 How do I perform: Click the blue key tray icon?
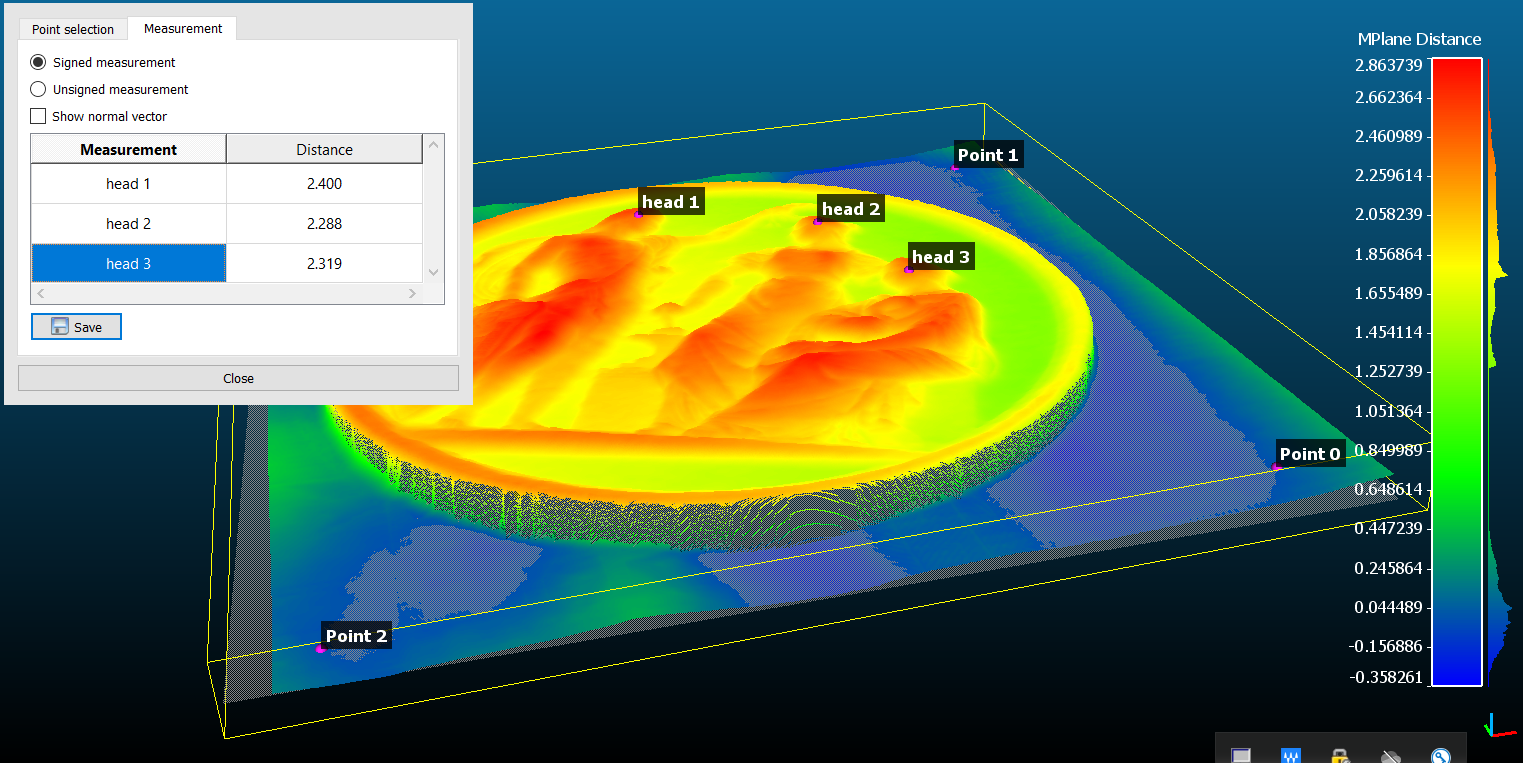1441,757
